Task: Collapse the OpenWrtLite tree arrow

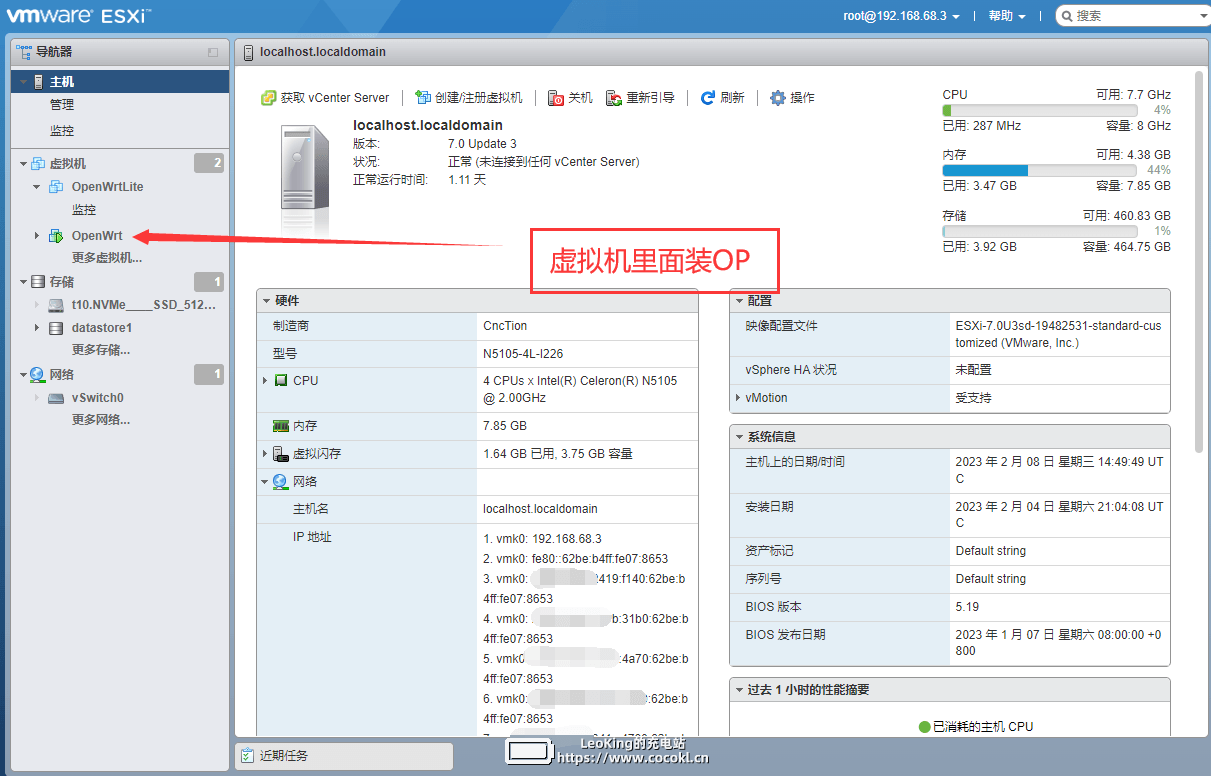Action: 37,186
